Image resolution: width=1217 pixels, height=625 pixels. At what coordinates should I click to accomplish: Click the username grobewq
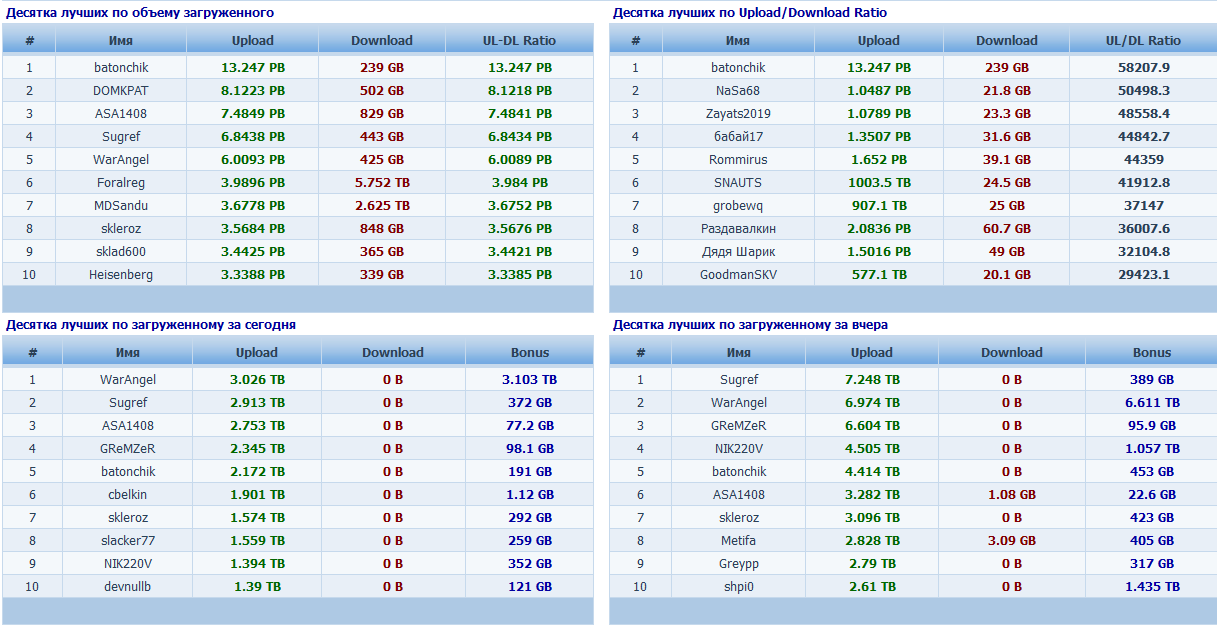(738, 205)
